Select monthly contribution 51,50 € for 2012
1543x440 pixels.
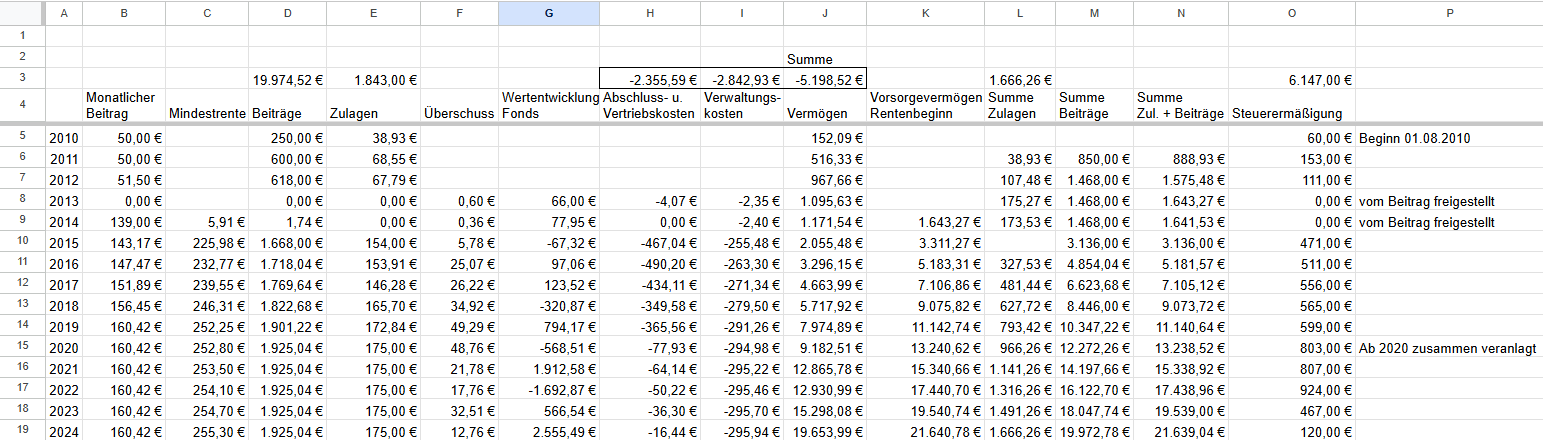click(x=124, y=180)
